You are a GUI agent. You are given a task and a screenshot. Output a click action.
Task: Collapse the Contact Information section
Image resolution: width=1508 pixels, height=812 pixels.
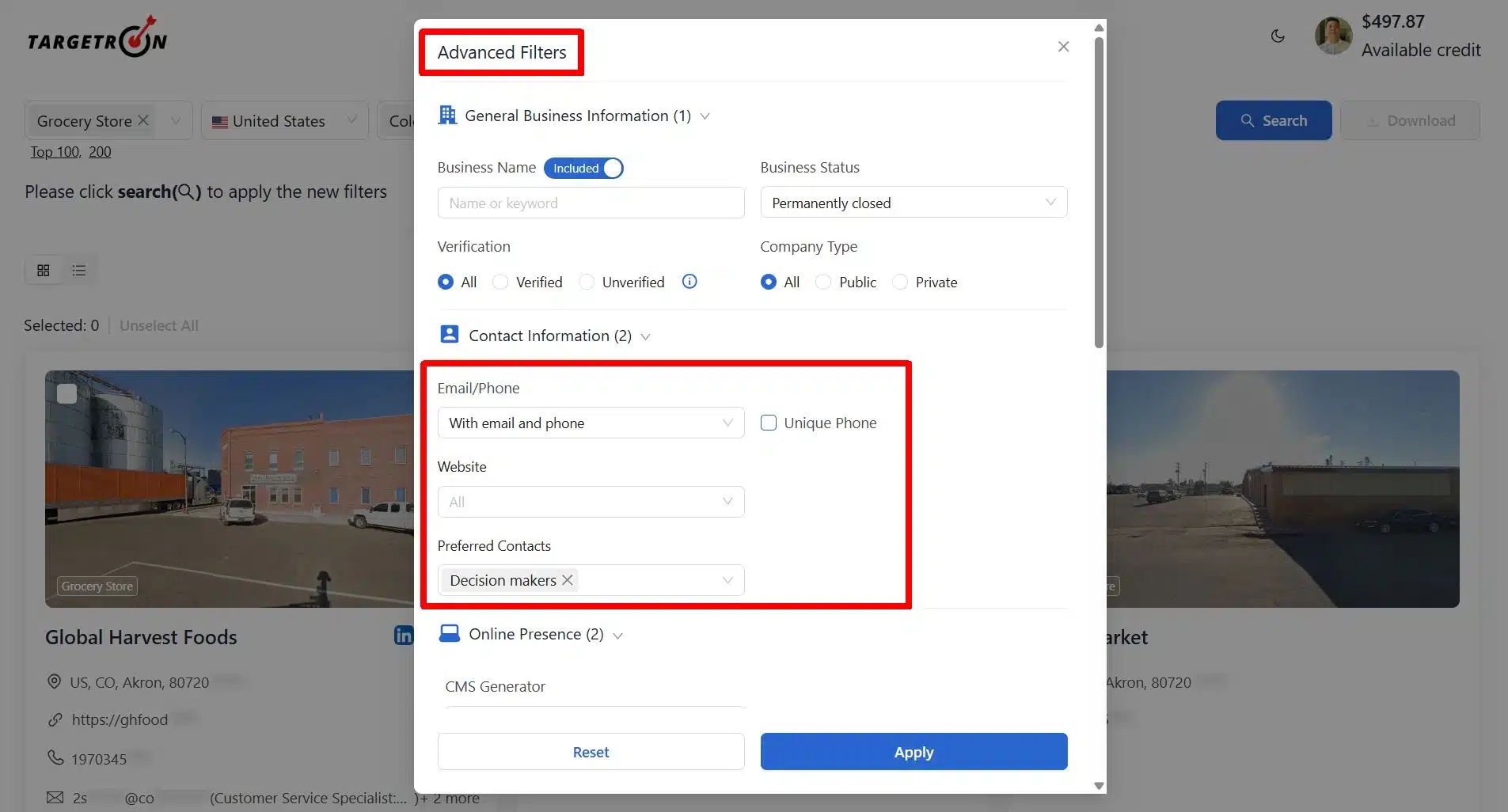pyautogui.click(x=646, y=336)
